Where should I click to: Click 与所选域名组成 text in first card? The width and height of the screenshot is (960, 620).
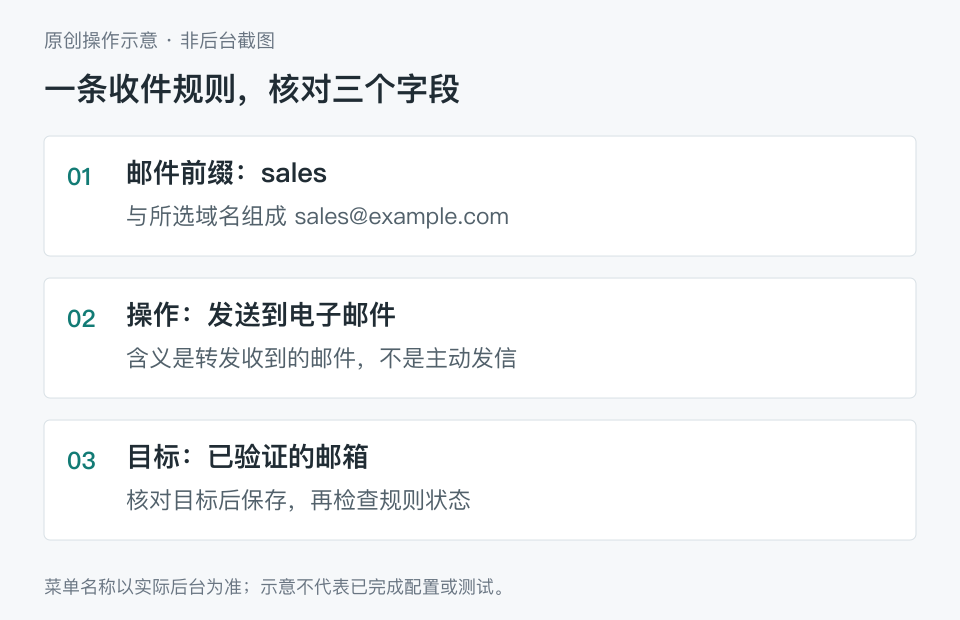coord(206,216)
